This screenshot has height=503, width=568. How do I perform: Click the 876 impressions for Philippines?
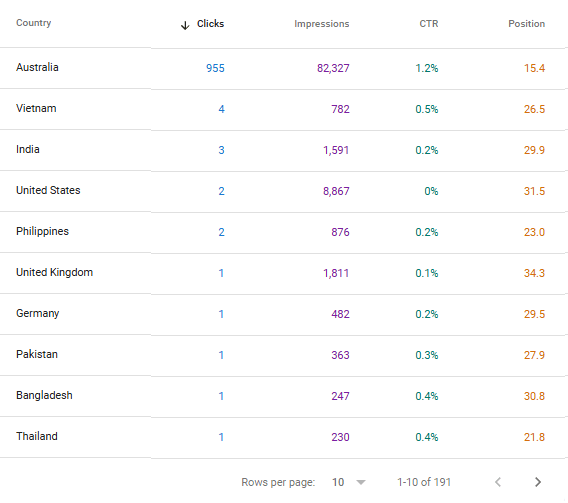click(341, 232)
